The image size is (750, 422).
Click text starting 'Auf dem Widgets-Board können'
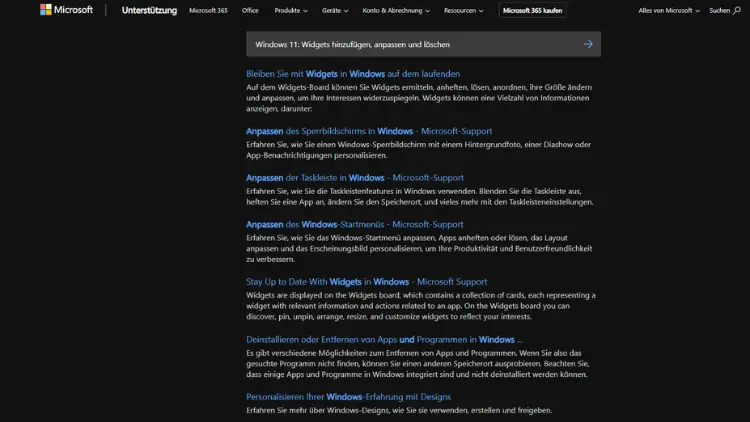(419, 98)
